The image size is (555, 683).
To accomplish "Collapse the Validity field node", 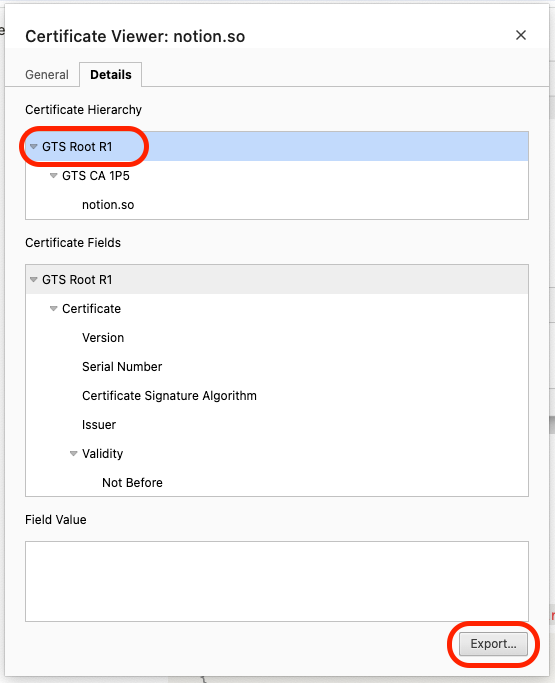I will (74, 454).
